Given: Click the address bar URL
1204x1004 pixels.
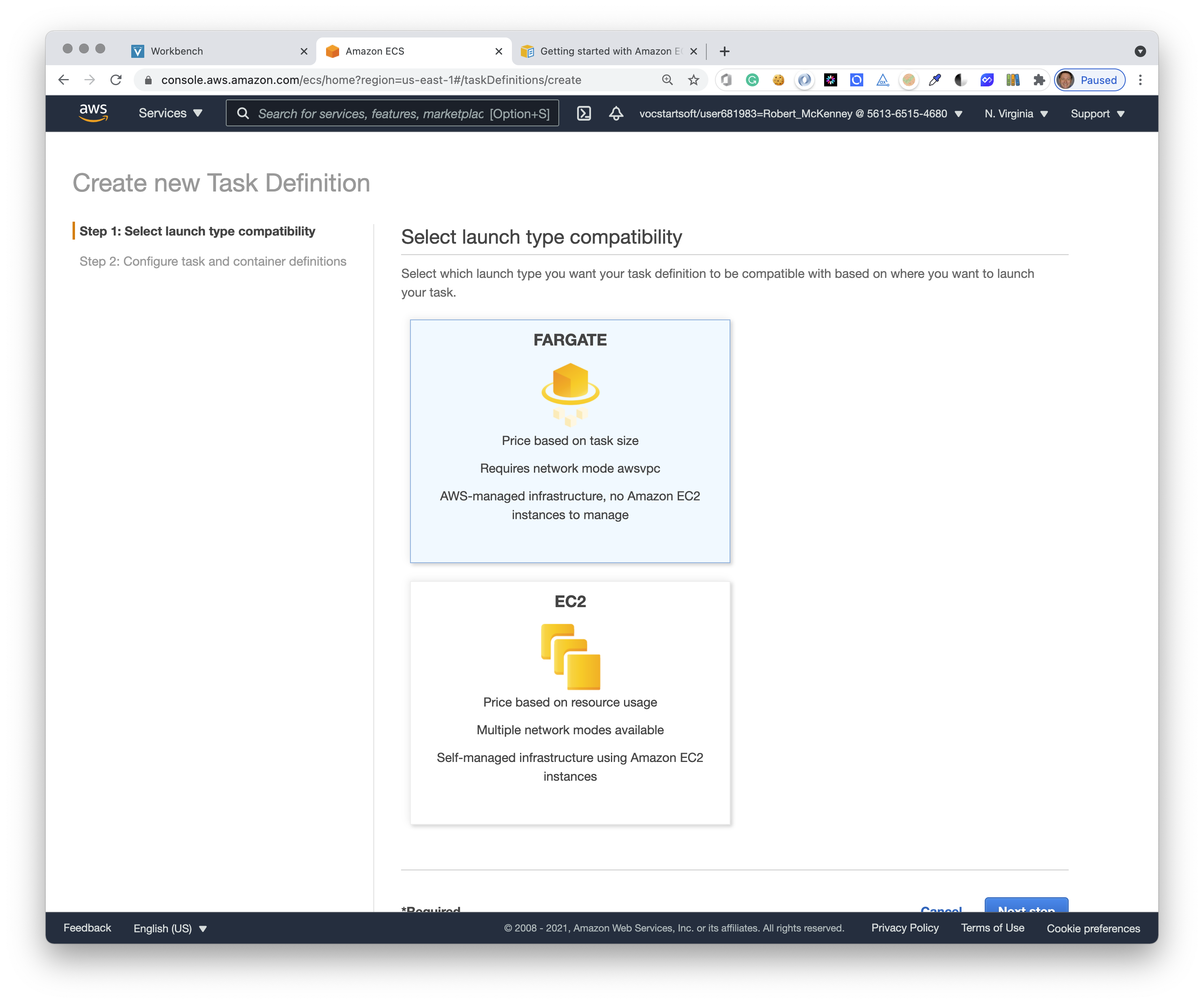Looking at the screenshot, I should [371, 80].
